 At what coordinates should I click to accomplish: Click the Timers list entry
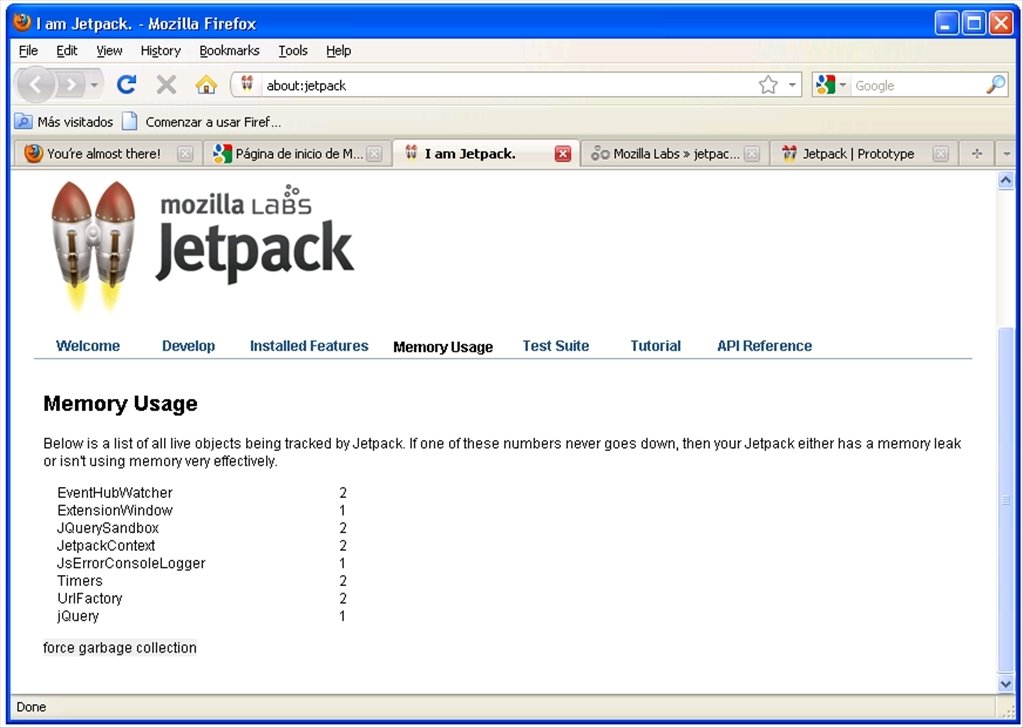(x=80, y=581)
